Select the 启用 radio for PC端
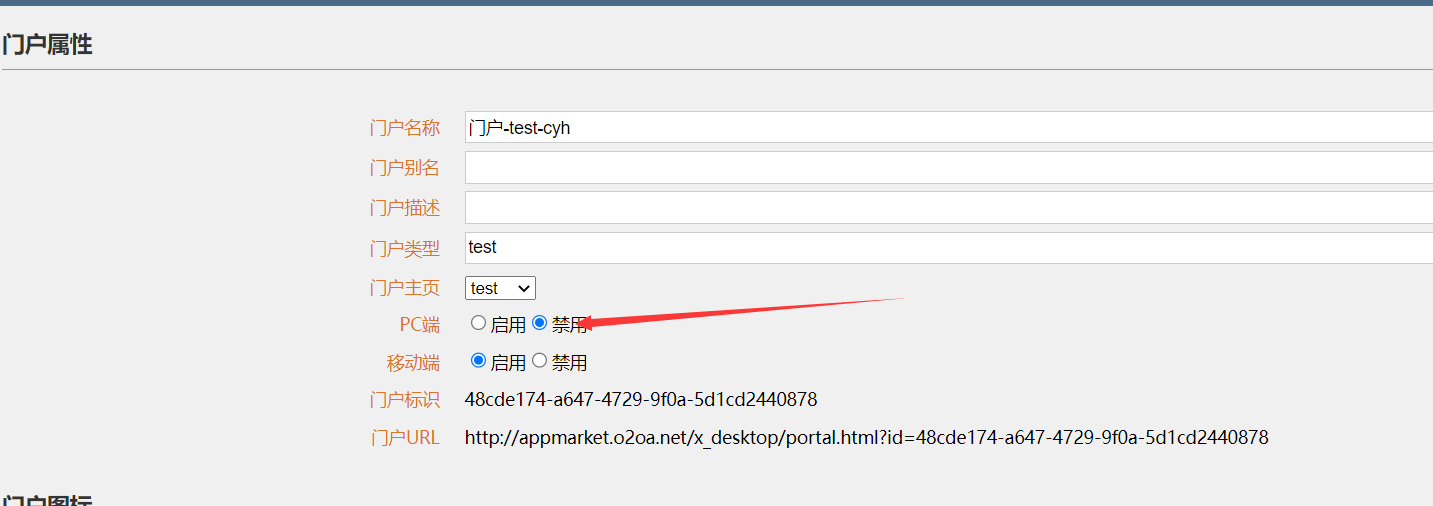1433x506 pixels. [478, 323]
